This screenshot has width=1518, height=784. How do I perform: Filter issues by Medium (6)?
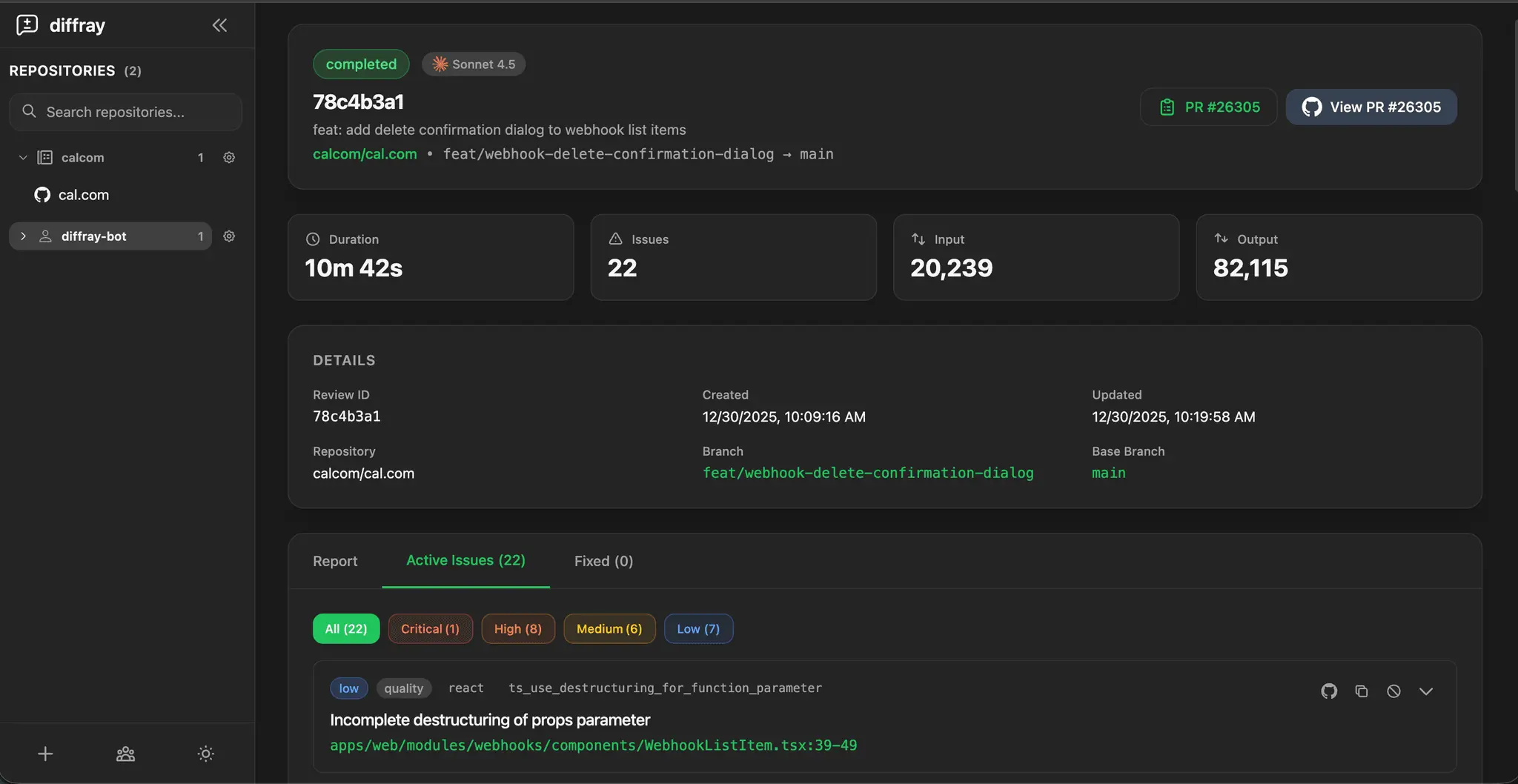coord(609,628)
